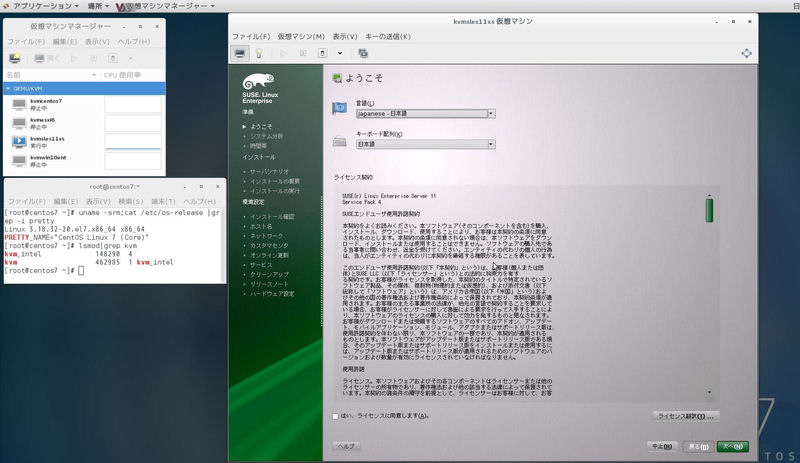Click the keyboard layout icon
The image size is (800, 463).
(339, 140)
